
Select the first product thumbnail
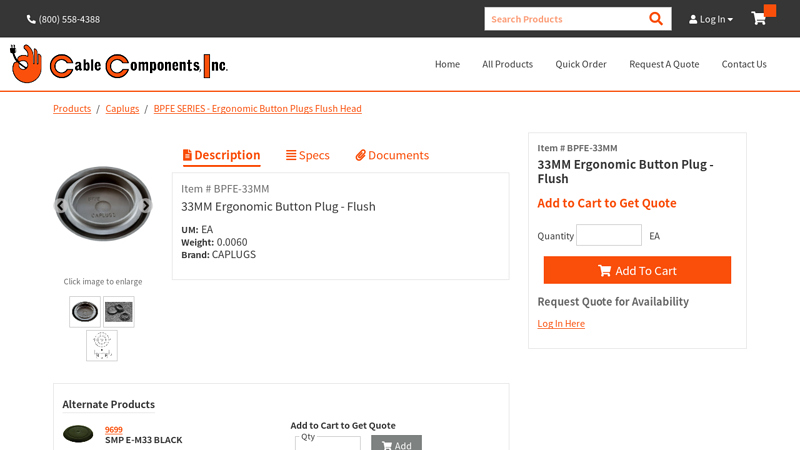pyautogui.click(x=85, y=312)
